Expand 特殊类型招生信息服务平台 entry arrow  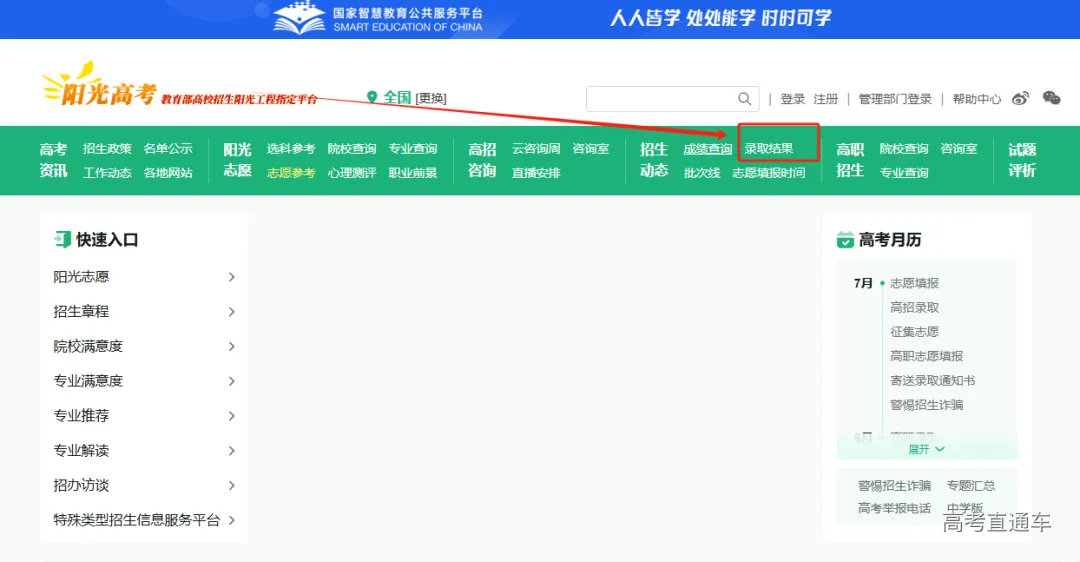tap(231, 520)
